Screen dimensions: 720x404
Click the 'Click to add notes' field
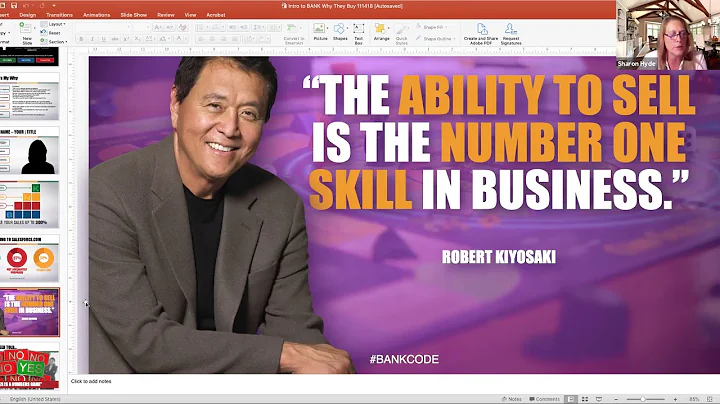coord(91,382)
